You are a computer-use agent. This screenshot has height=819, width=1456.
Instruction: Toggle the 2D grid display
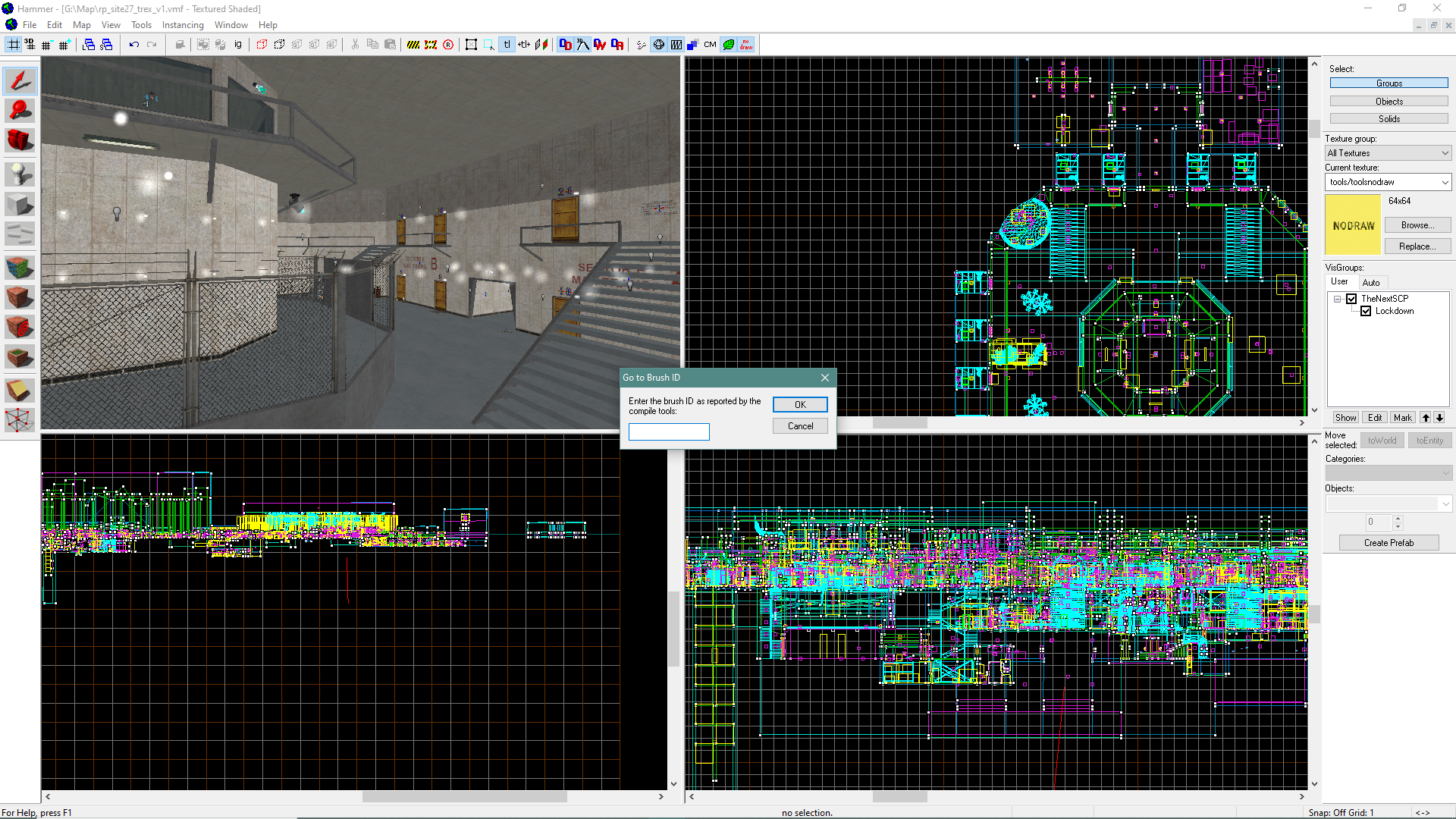14,45
